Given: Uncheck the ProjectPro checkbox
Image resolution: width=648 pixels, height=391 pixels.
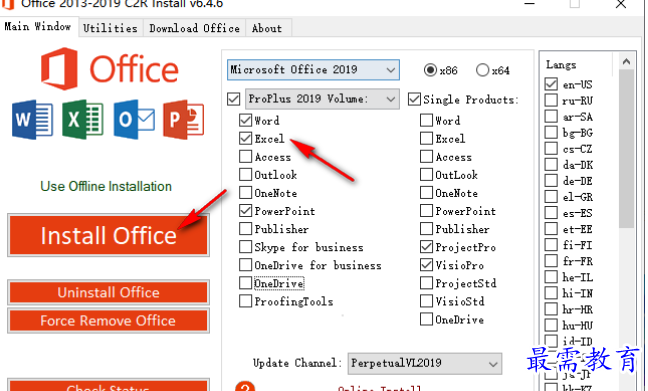Looking at the screenshot, I should click(x=426, y=247).
